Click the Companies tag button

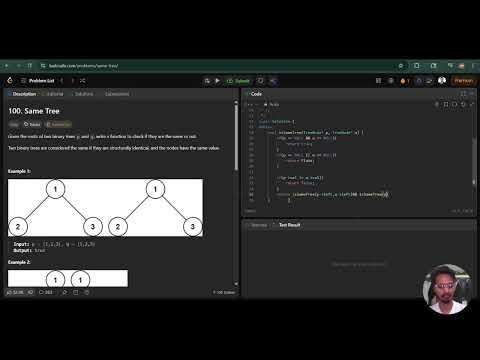[59, 124]
